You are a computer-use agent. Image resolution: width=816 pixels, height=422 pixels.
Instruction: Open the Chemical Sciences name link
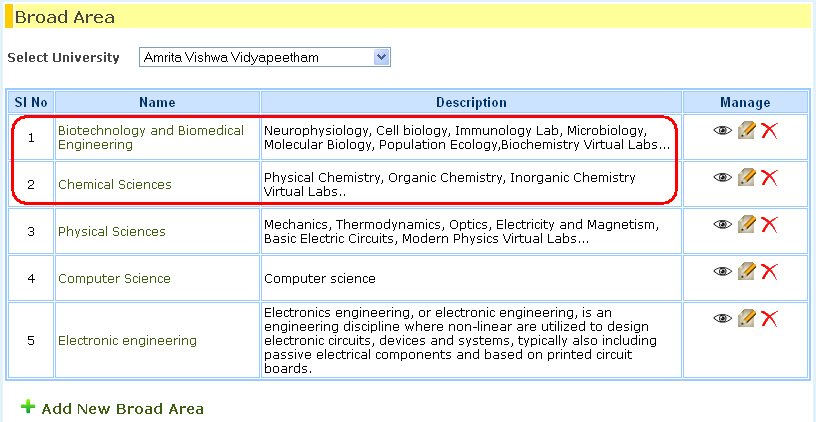(114, 184)
